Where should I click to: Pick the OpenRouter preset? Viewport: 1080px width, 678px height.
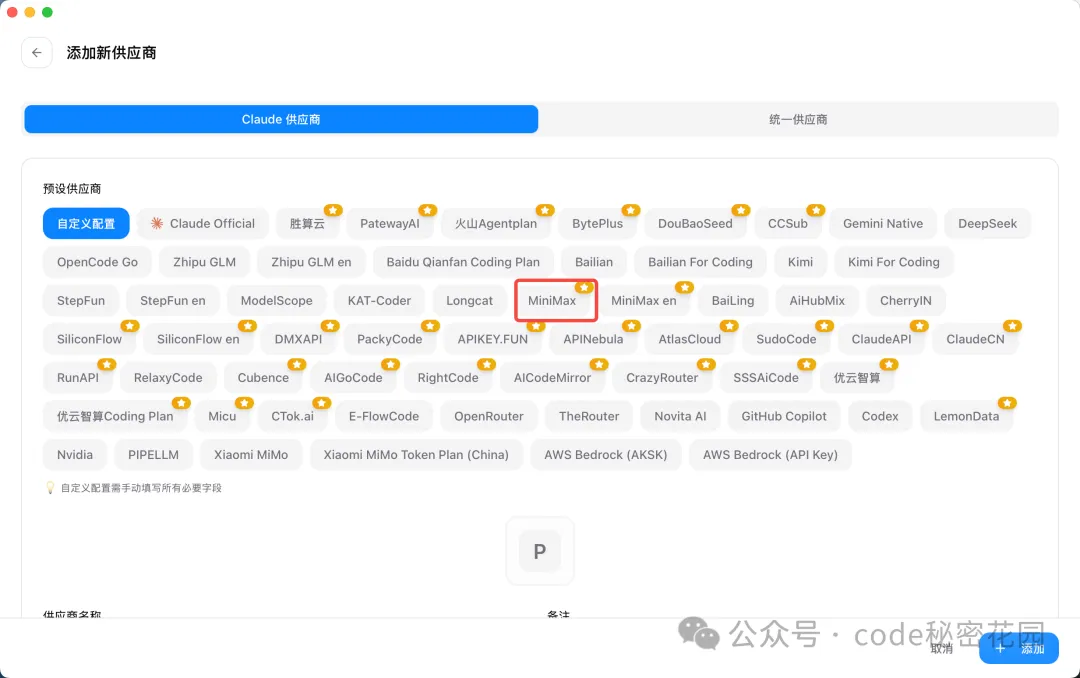489,416
